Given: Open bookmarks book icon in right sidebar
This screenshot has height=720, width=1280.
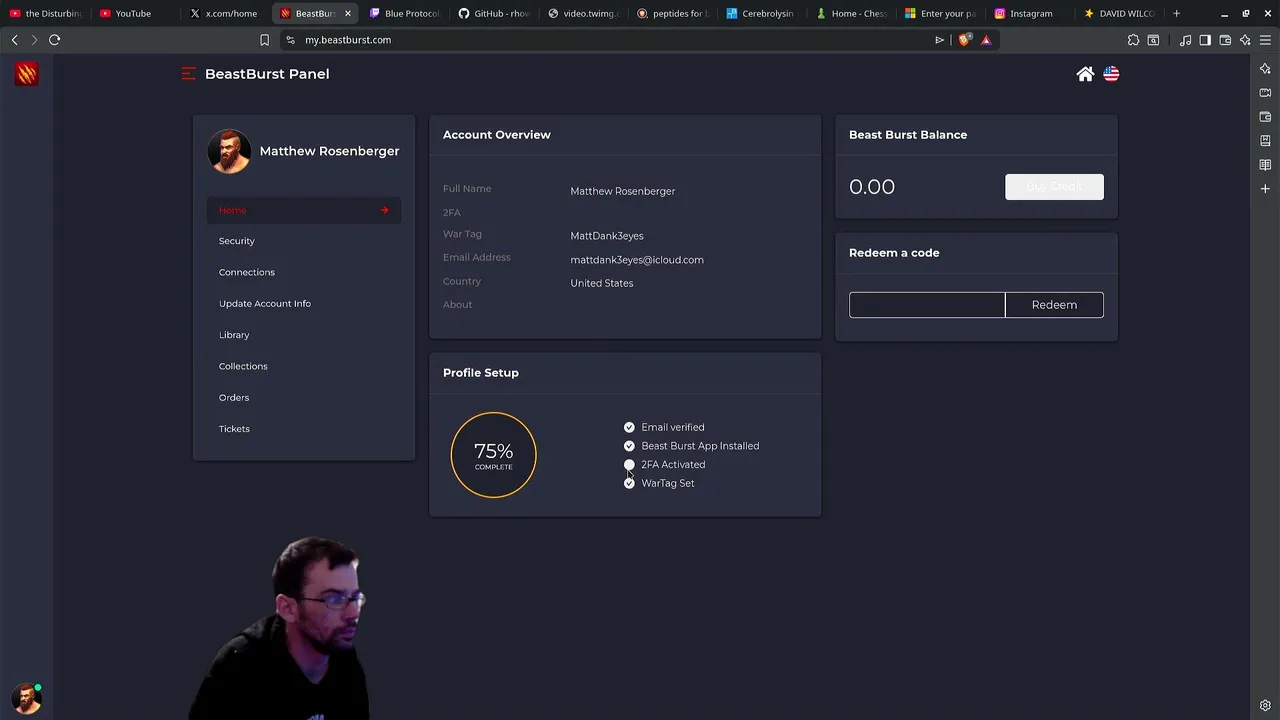Looking at the screenshot, I should point(1265,141).
